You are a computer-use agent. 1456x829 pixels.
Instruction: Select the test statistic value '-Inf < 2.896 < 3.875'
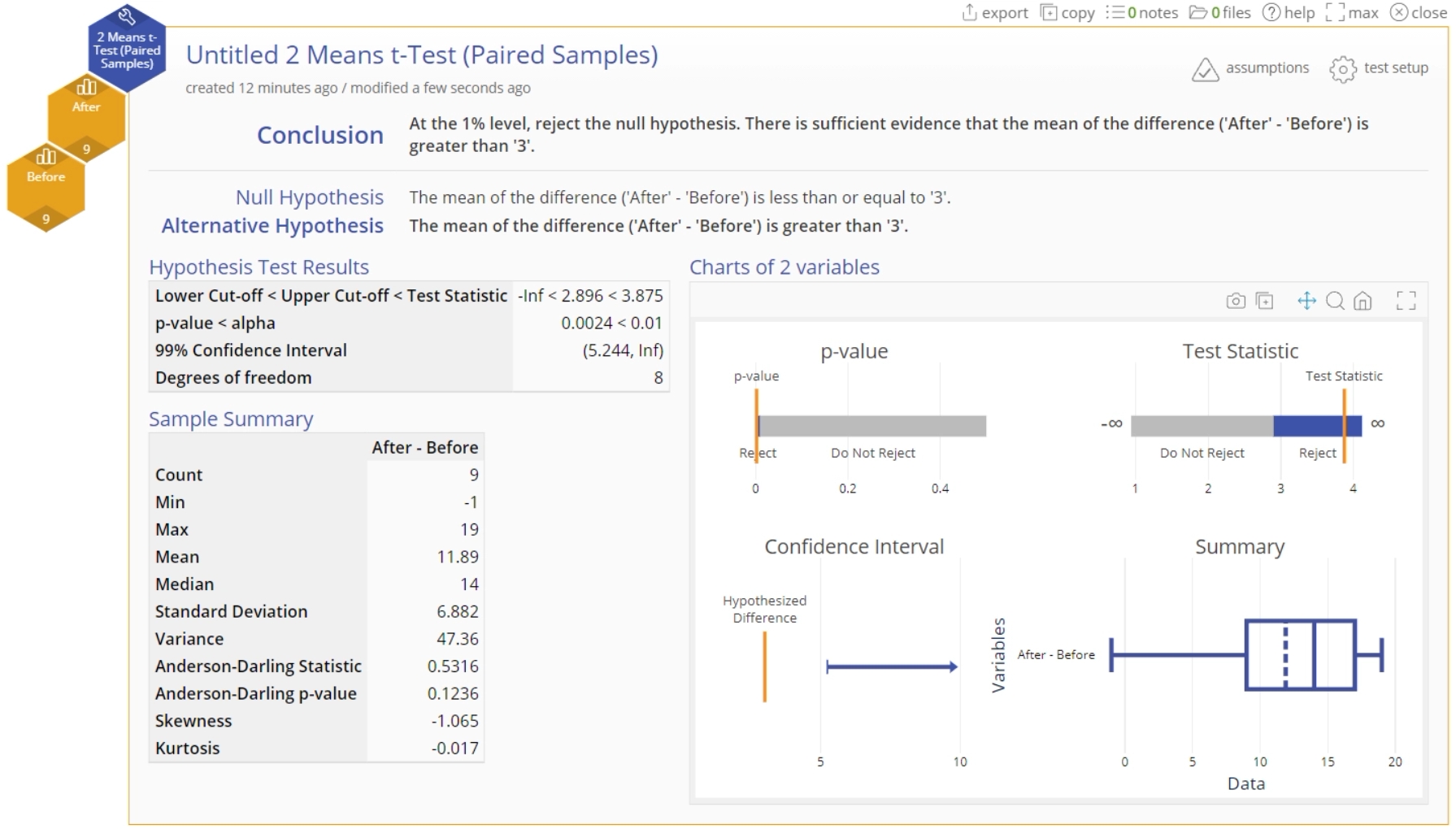point(590,296)
